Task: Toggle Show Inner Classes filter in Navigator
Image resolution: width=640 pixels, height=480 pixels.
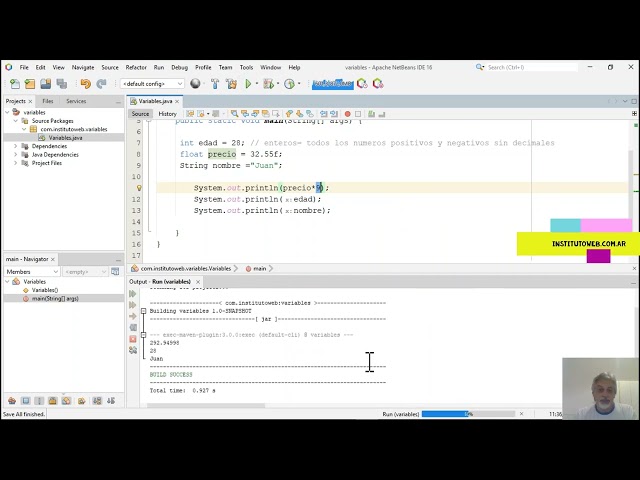Action: pos(67,401)
